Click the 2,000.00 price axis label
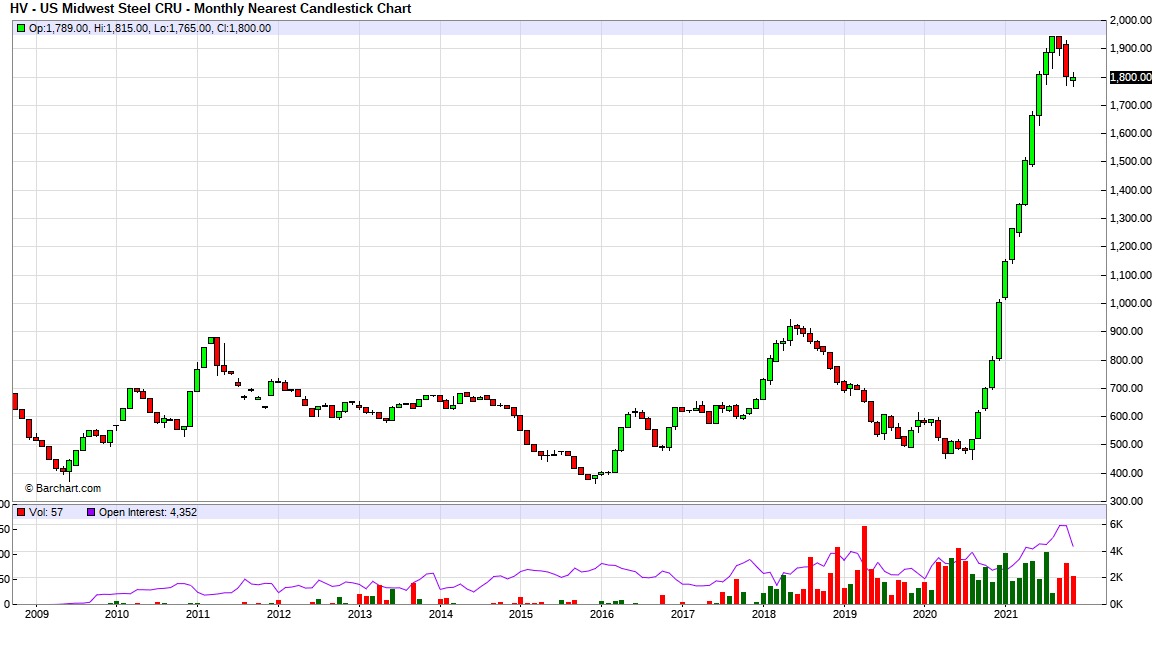The width and height of the screenshot is (1156, 645). coord(1130,20)
